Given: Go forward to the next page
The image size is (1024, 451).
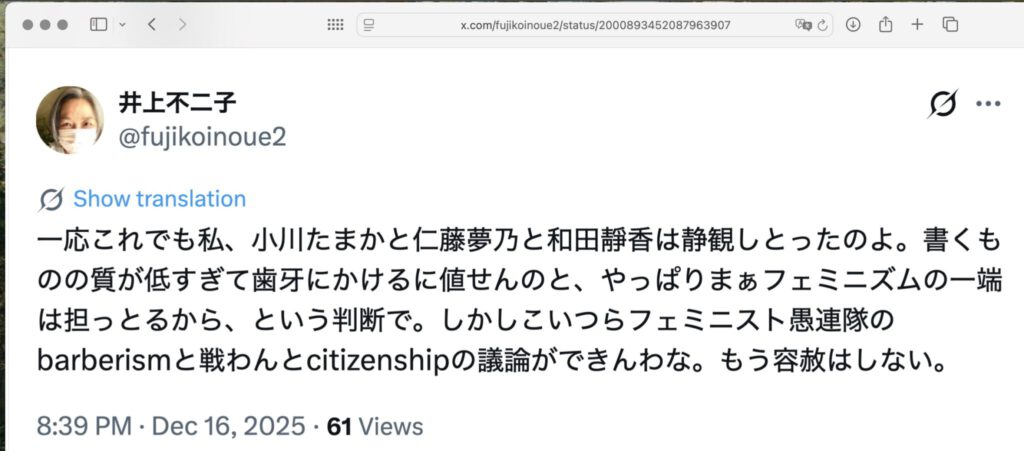Looking at the screenshot, I should tap(182, 25).
